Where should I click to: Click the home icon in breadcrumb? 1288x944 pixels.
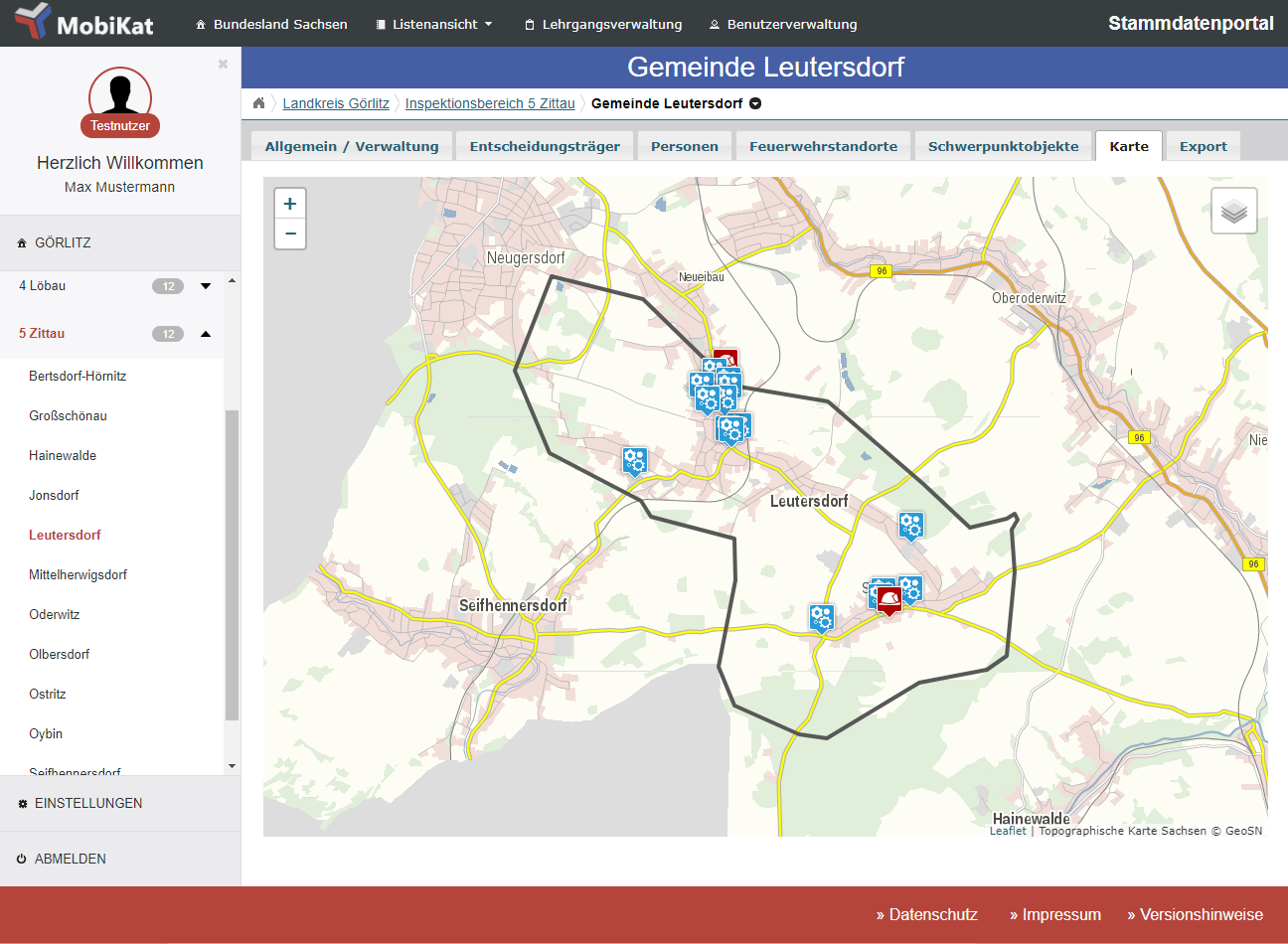click(258, 103)
